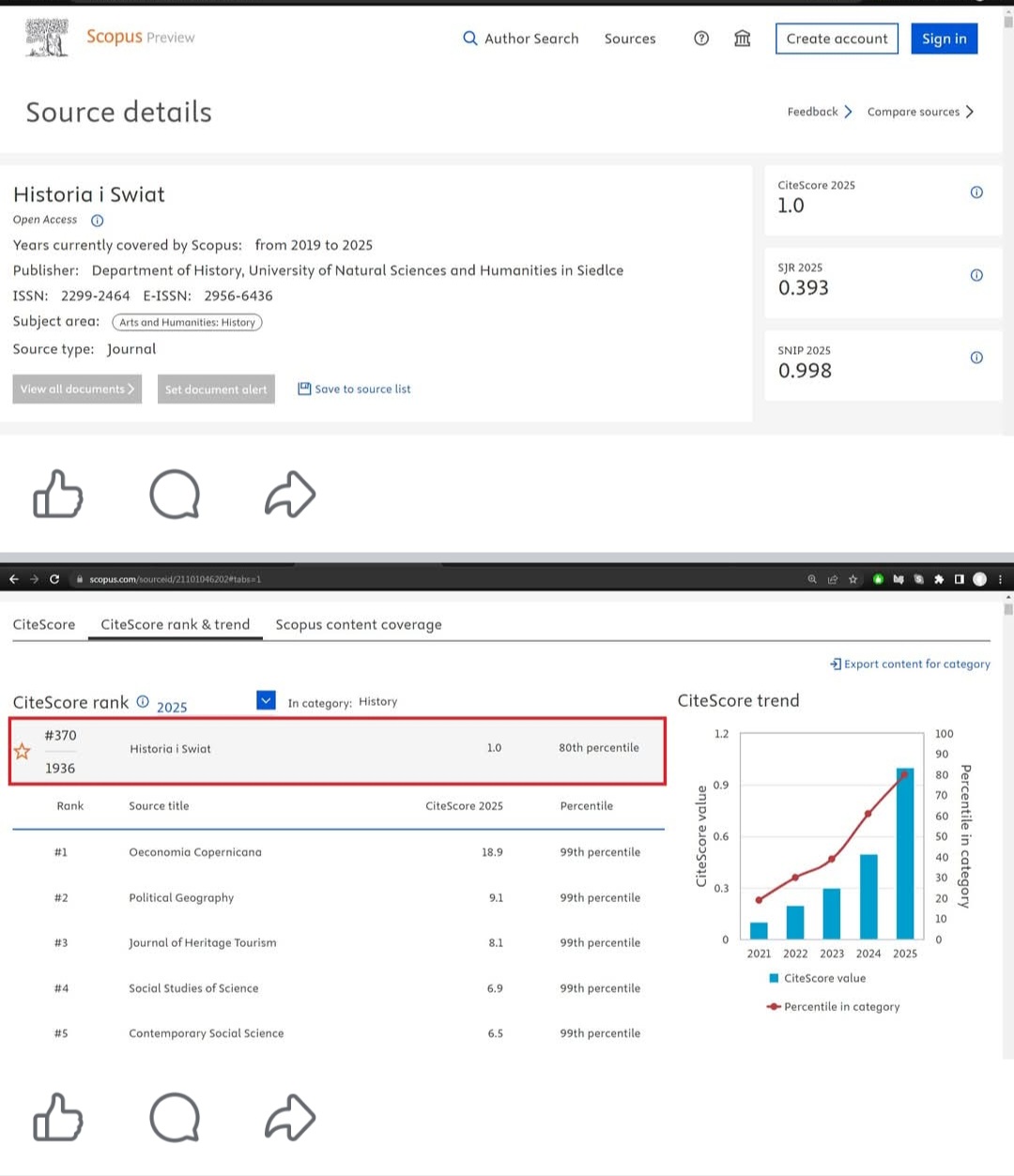
Task: Tap the comment icon above the browser bar
Action: [175, 495]
